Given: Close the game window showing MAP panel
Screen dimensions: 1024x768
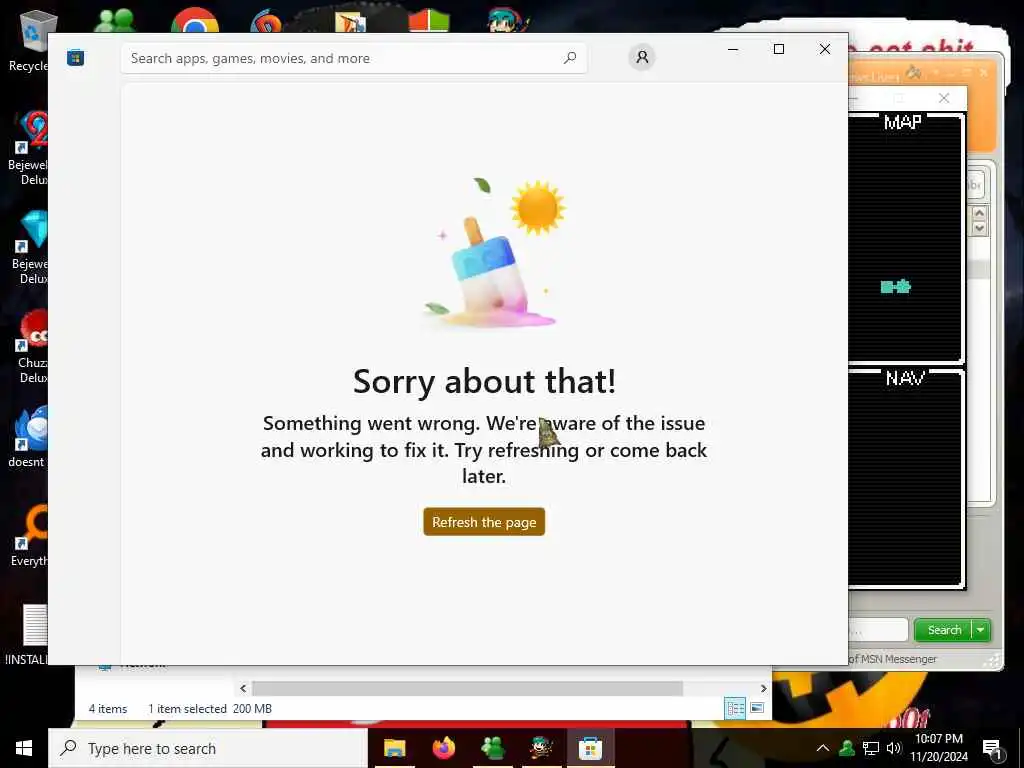Looking at the screenshot, I should (x=944, y=98).
